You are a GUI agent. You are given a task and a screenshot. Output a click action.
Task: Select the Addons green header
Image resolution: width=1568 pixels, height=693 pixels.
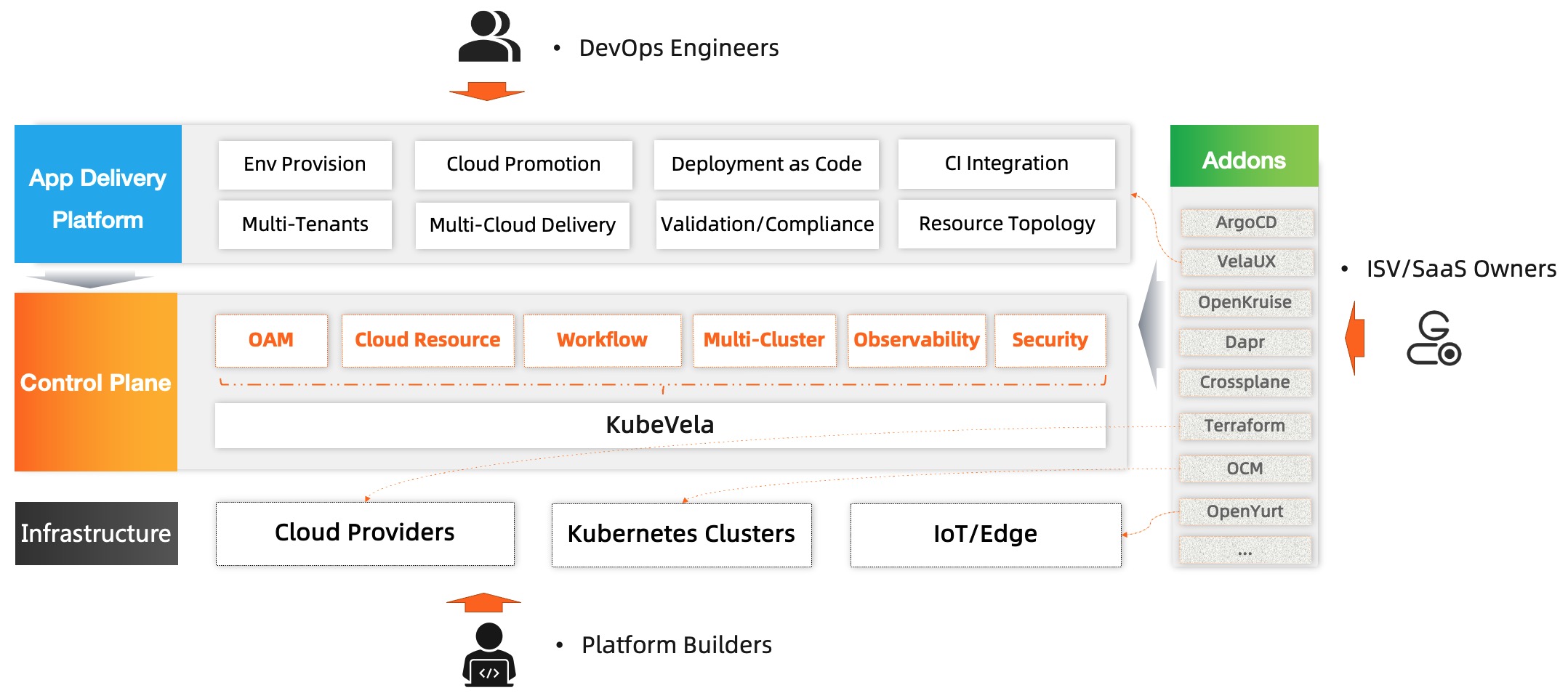[x=1243, y=156]
